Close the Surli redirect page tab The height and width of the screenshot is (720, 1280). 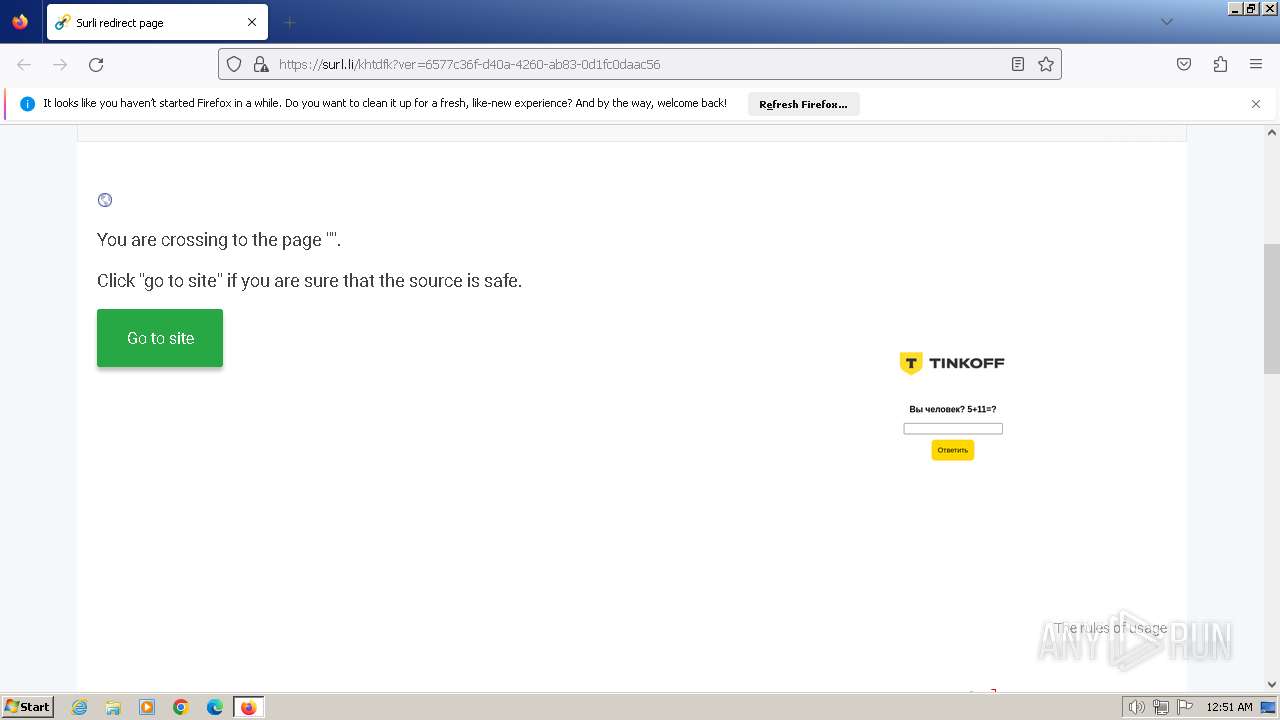point(252,22)
